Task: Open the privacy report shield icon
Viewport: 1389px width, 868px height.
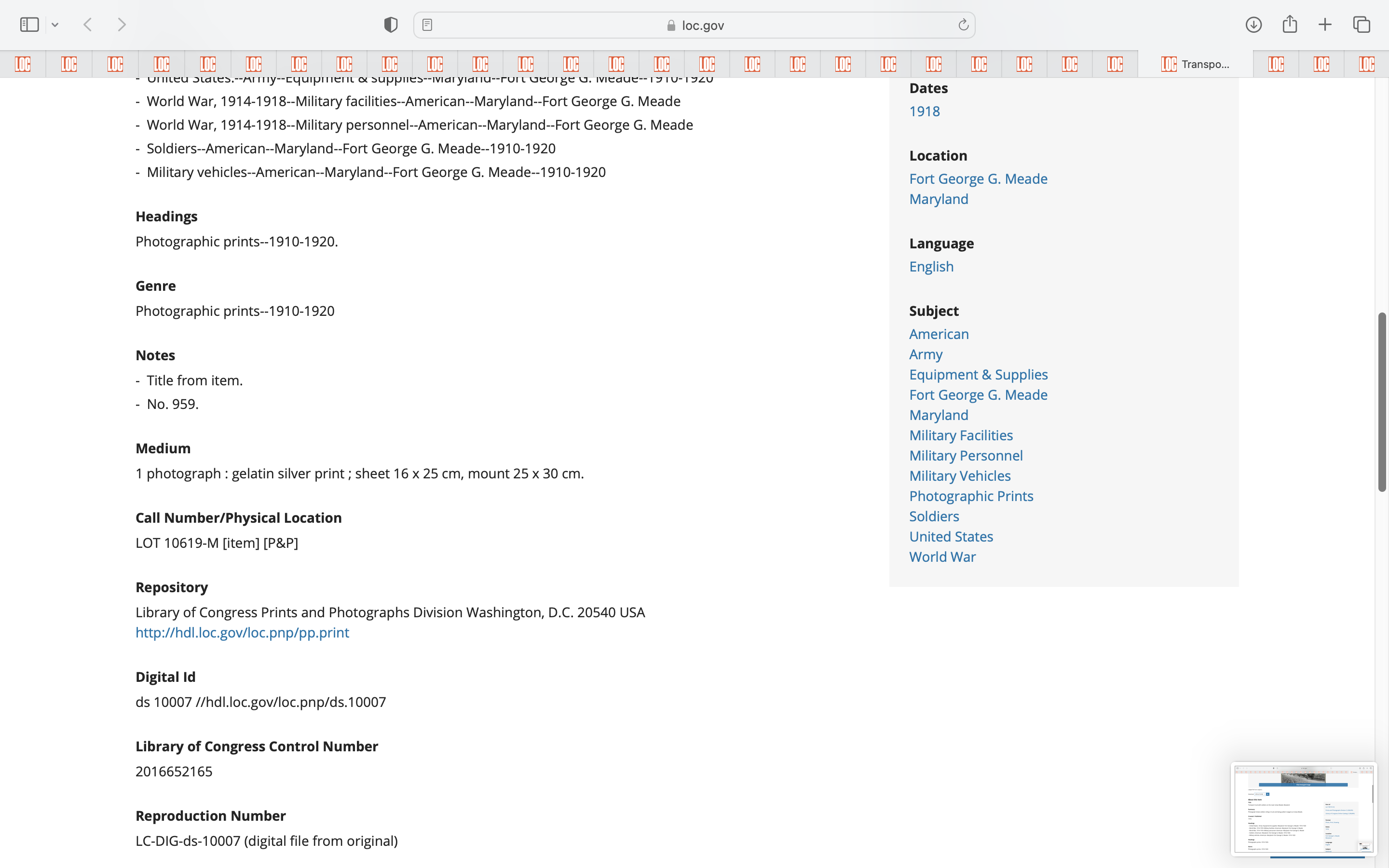Action: 391,25
